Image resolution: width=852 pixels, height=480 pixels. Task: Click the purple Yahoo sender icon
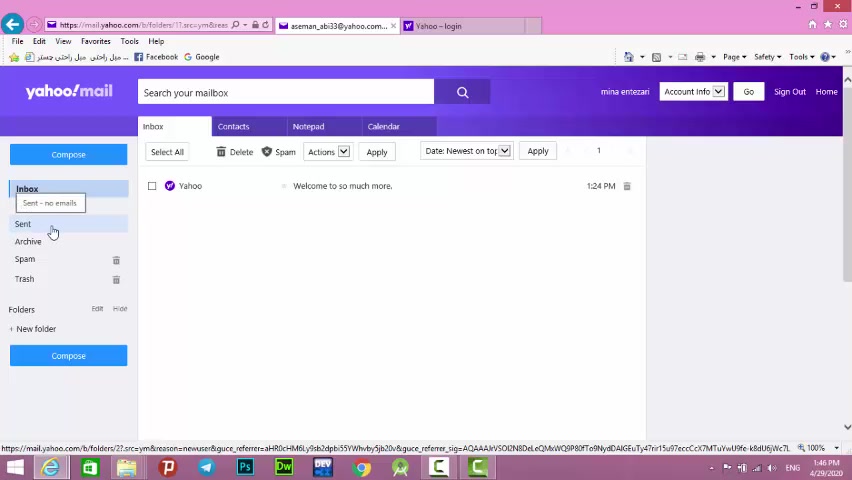click(x=170, y=186)
